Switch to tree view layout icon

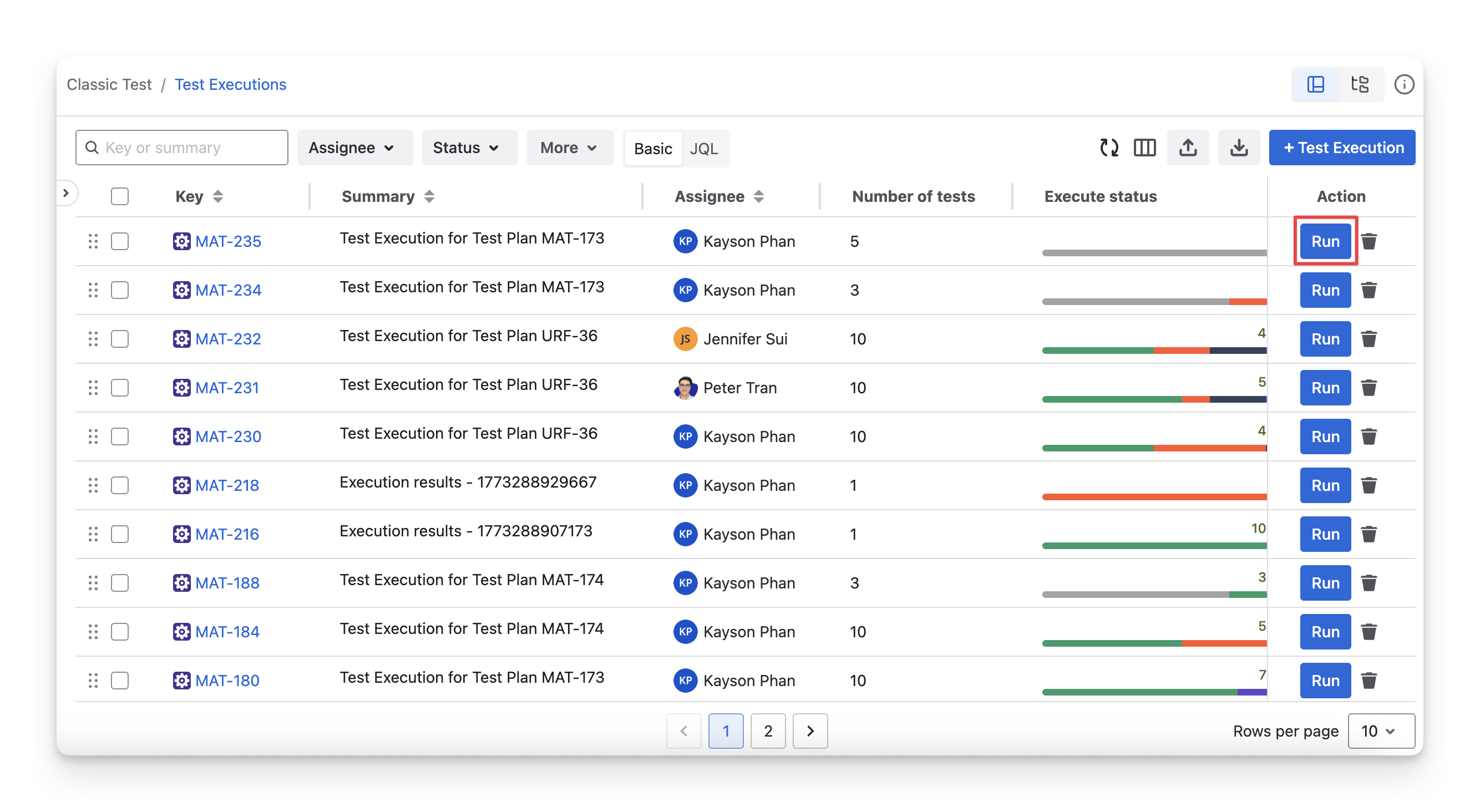point(1360,84)
